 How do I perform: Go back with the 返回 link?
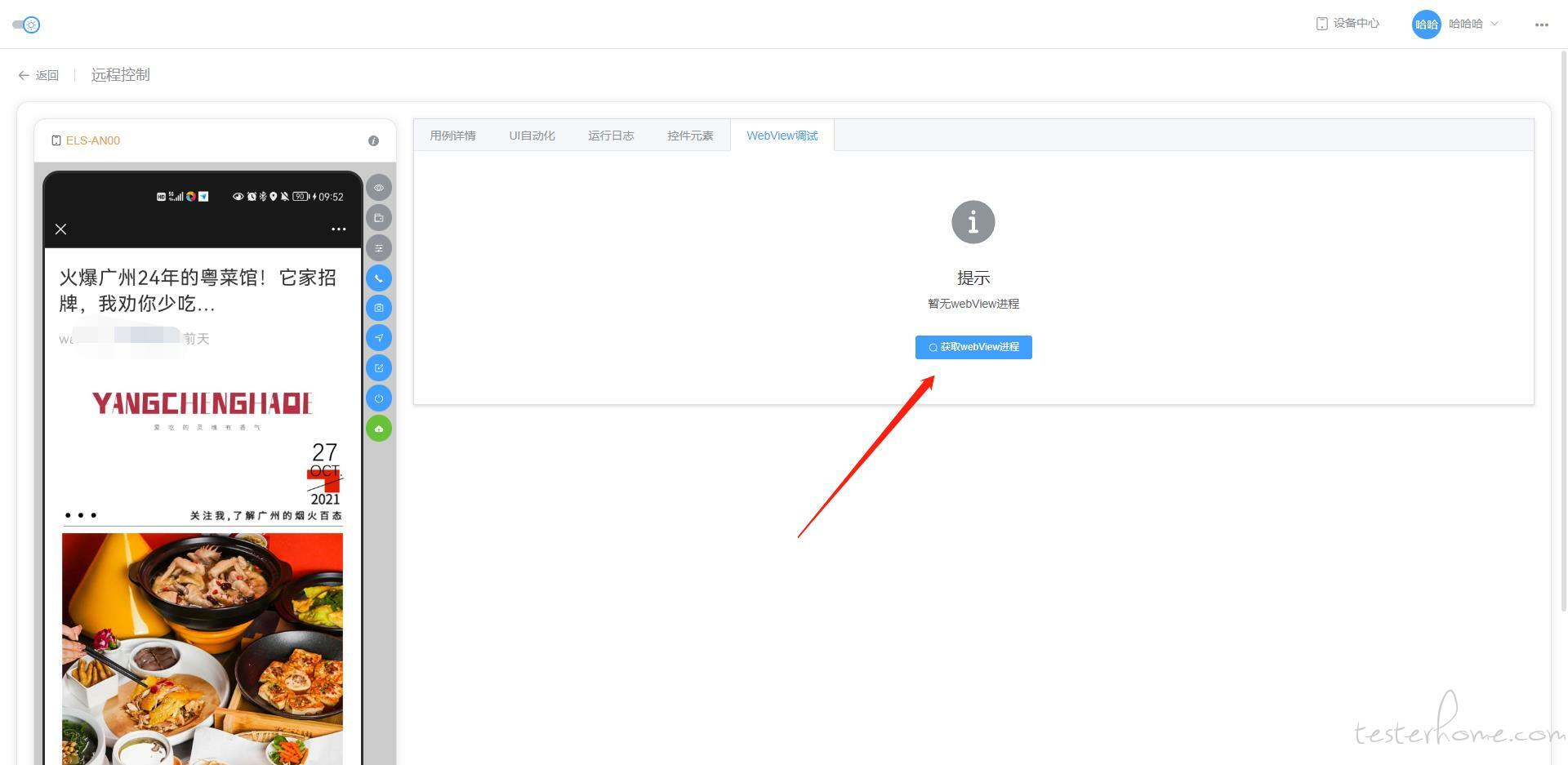coord(38,75)
